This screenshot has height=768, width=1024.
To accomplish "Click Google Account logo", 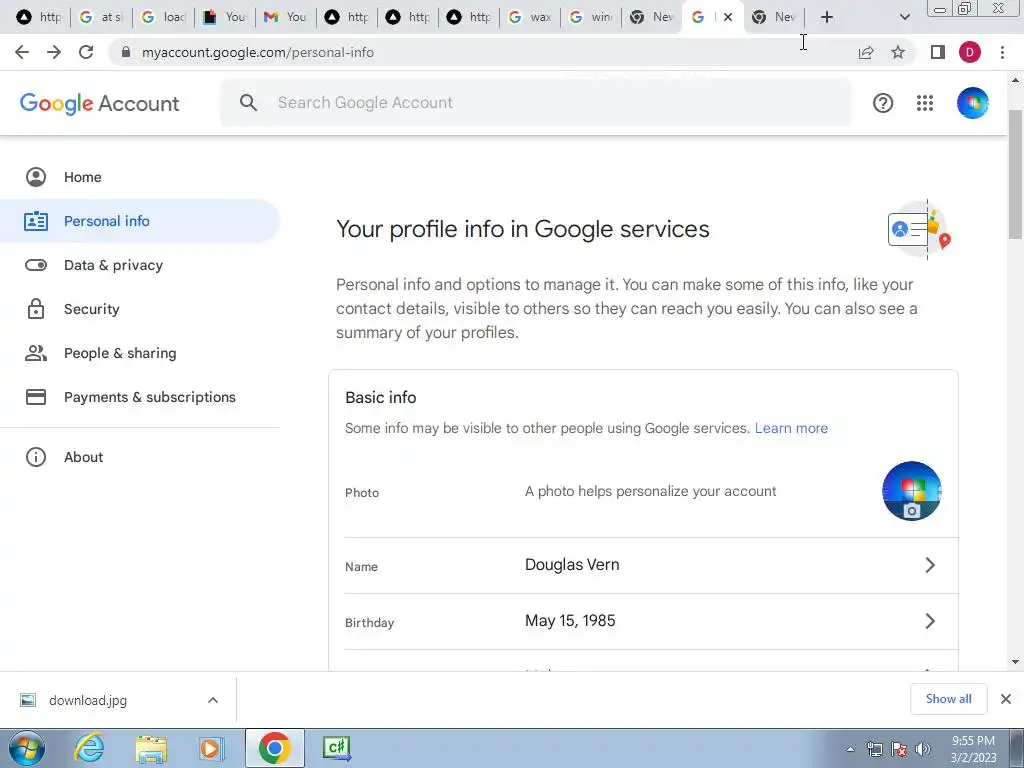I will tap(99, 103).
